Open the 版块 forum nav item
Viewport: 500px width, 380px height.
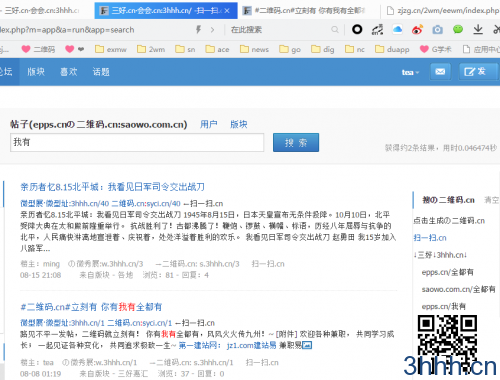(36, 72)
